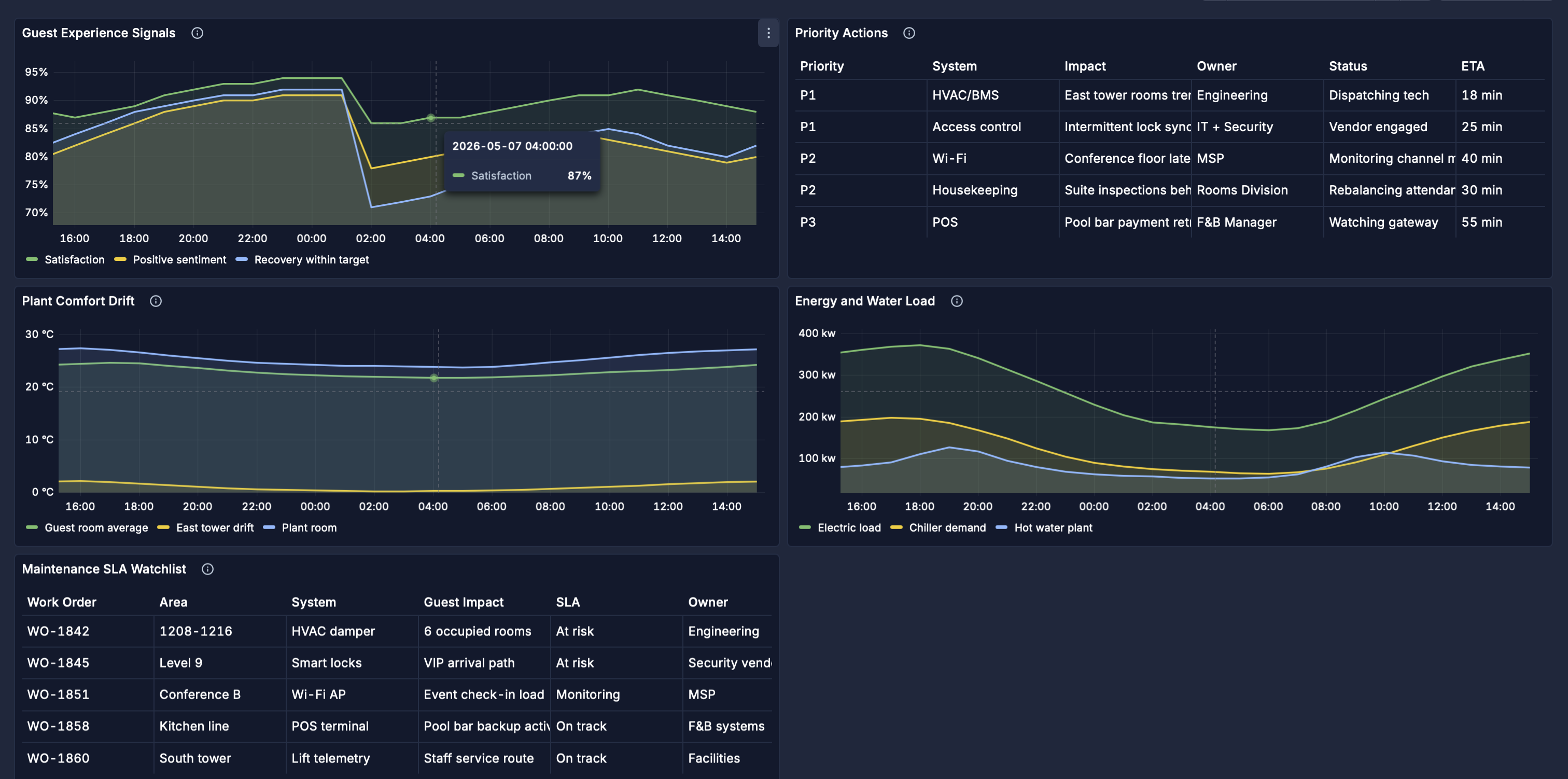Toggle Recovery within target legend entry
1568x779 pixels.
[x=302, y=259]
